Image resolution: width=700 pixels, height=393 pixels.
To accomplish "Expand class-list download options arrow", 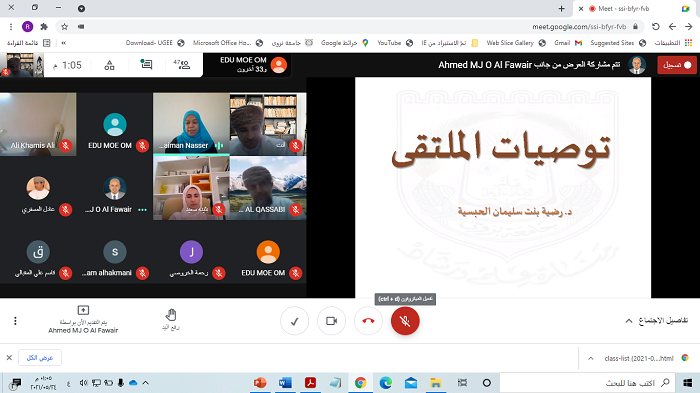I will (x=591, y=358).
